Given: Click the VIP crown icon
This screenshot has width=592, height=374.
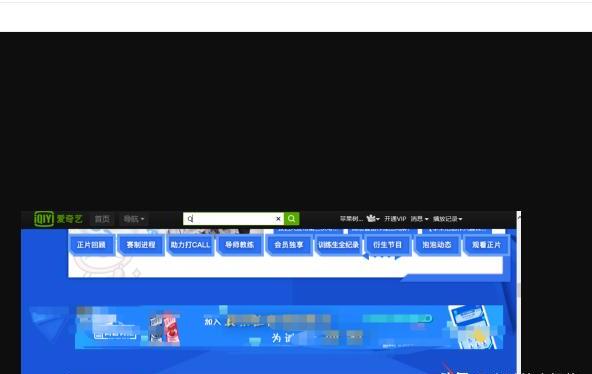Looking at the screenshot, I should pyautogui.click(x=372, y=219).
